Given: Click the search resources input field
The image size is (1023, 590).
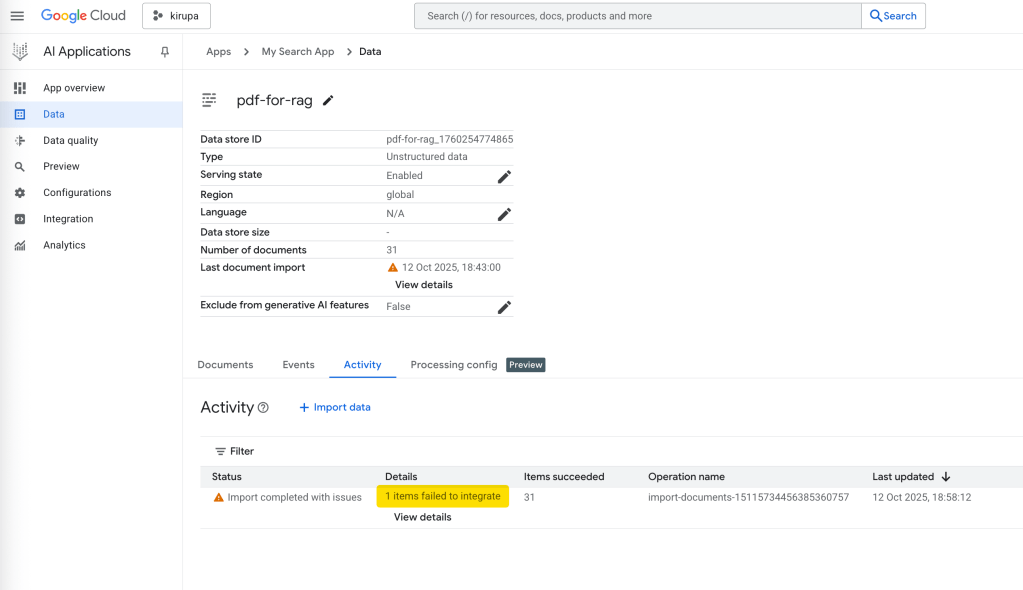Looking at the screenshot, I should tap(637, 16).
